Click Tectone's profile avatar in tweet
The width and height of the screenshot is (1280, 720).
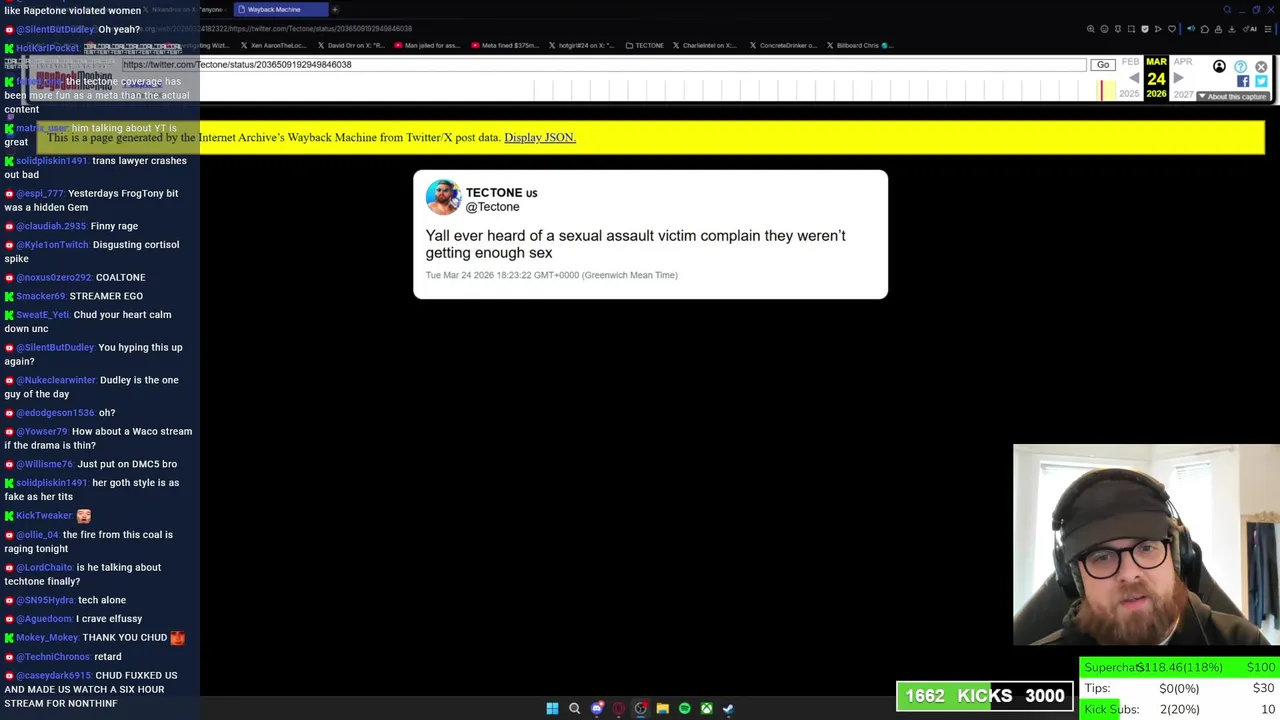pos(443,197)
